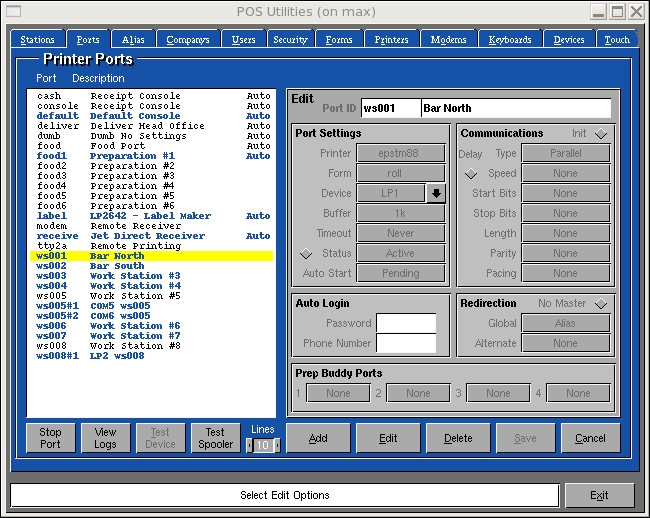Select the 'tty2a Remote Printing' row
Image resolution: width=650 pixels, height=518 pixels.
152,246
